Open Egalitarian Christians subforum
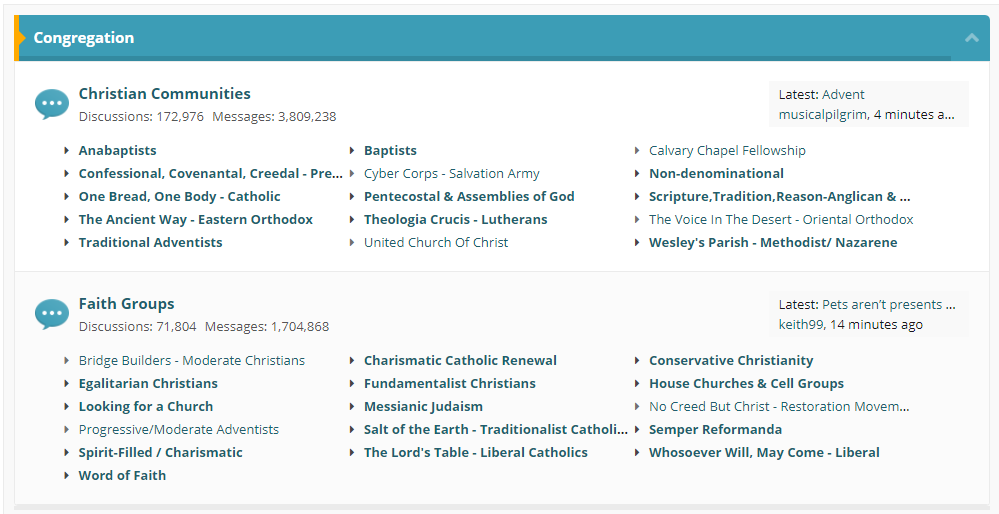Viewport: 999px width, 514px height. click(x=148, y=384)
